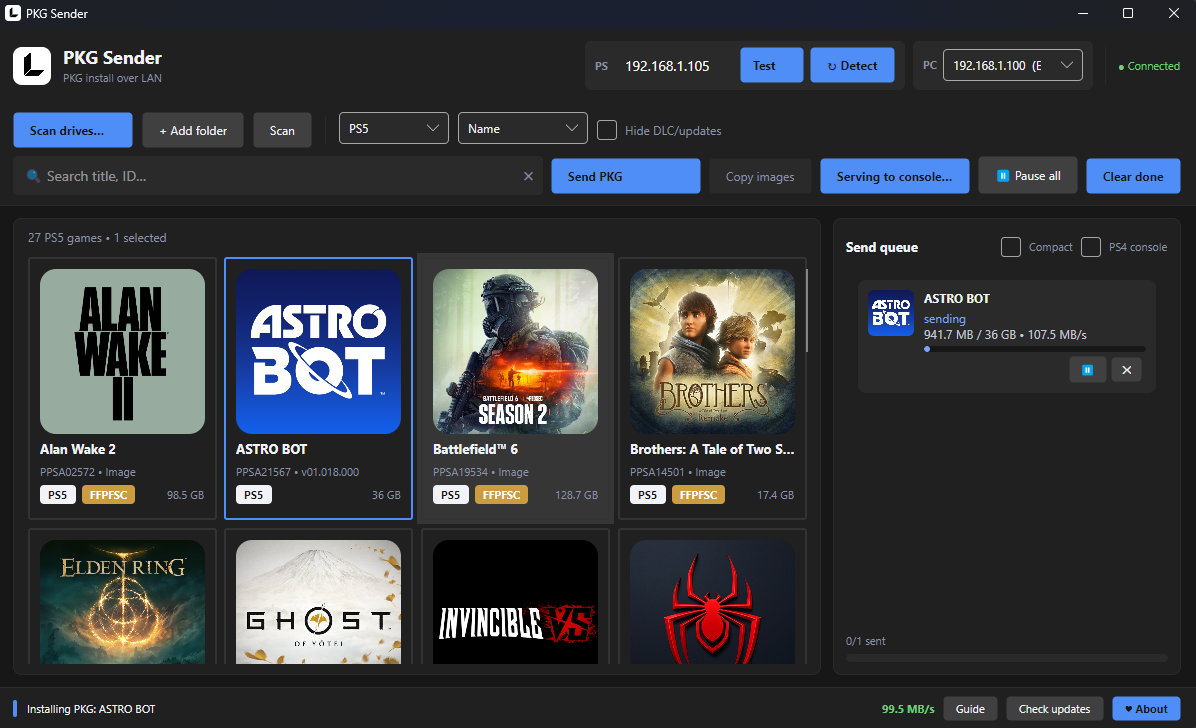Click 'PPSA14501 • Image' text
The width and height of the screenshot is (1196, 728).
pos(677,472)
